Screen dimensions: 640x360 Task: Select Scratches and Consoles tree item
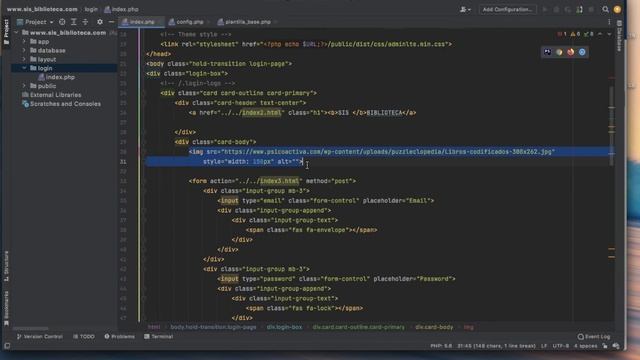point(61,104)
